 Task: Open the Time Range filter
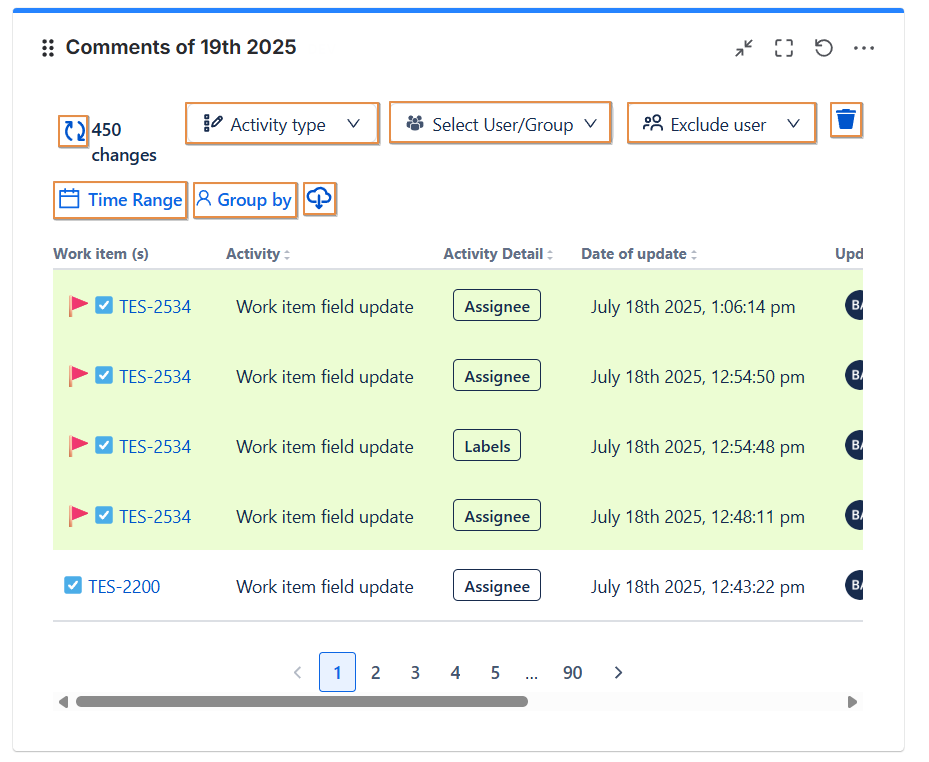120,199
